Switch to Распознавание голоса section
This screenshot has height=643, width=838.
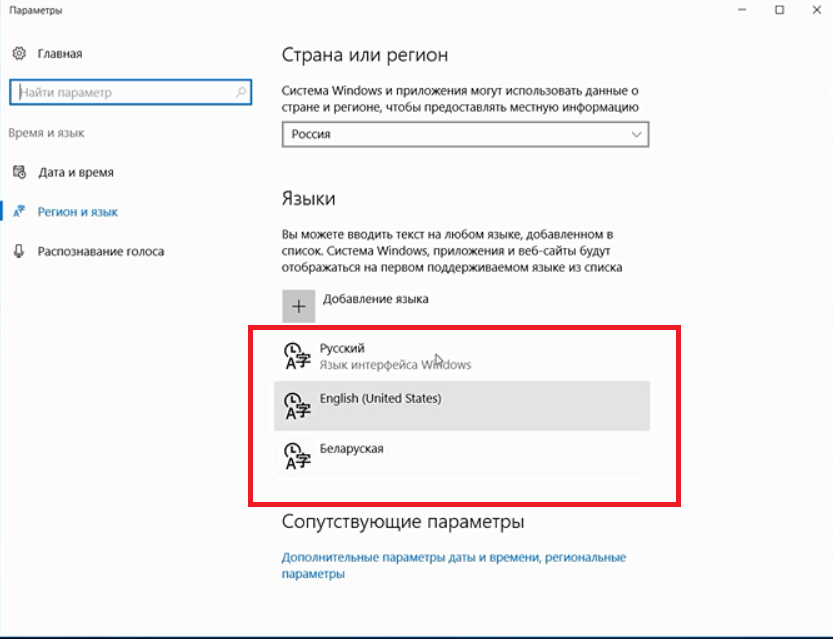[x=101, y=251]
